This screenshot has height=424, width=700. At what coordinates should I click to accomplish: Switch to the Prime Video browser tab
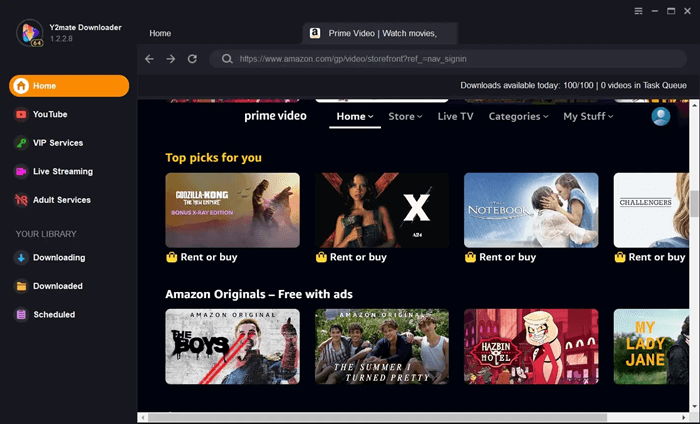[x=380, y=33]
